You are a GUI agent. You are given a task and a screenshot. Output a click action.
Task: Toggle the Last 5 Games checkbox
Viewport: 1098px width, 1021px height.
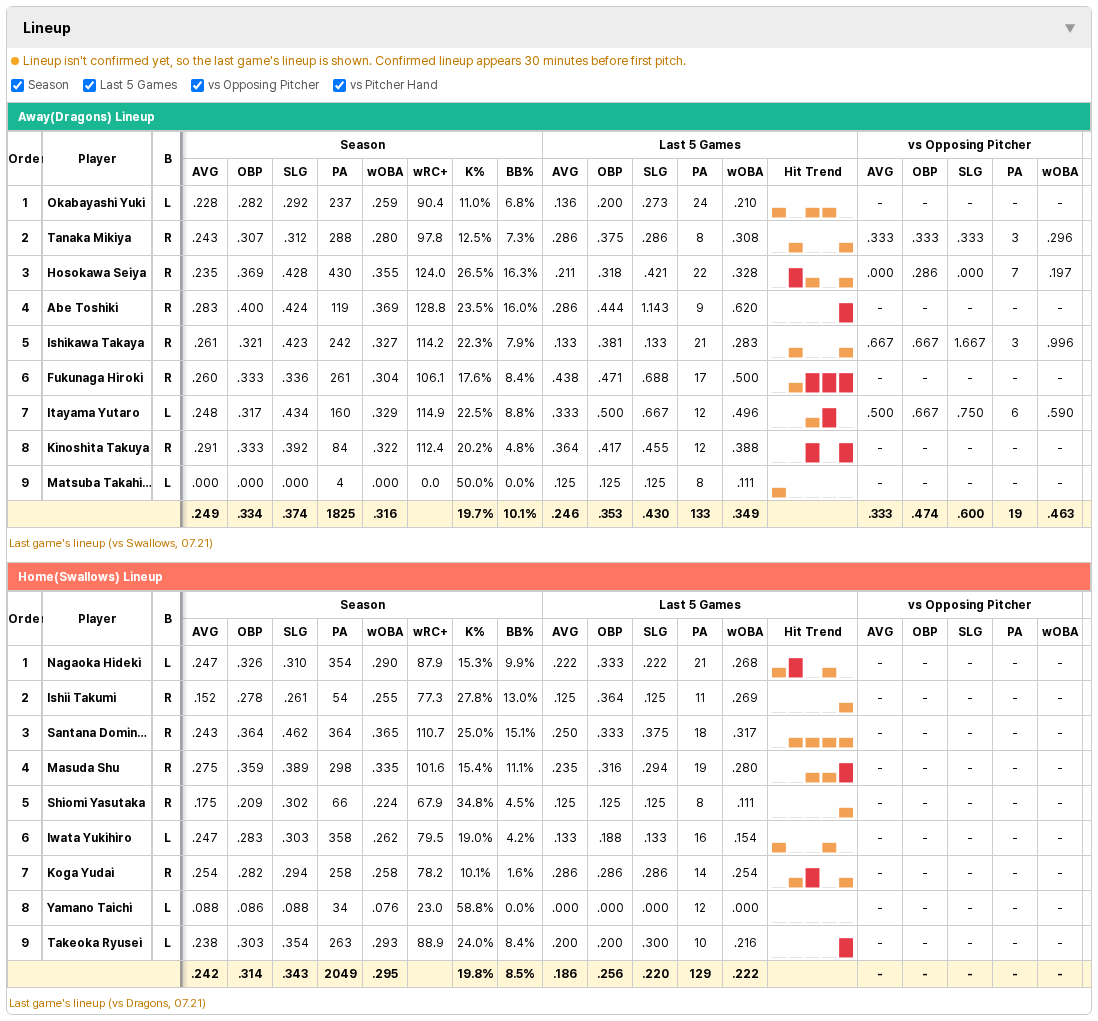click(90, 85)
